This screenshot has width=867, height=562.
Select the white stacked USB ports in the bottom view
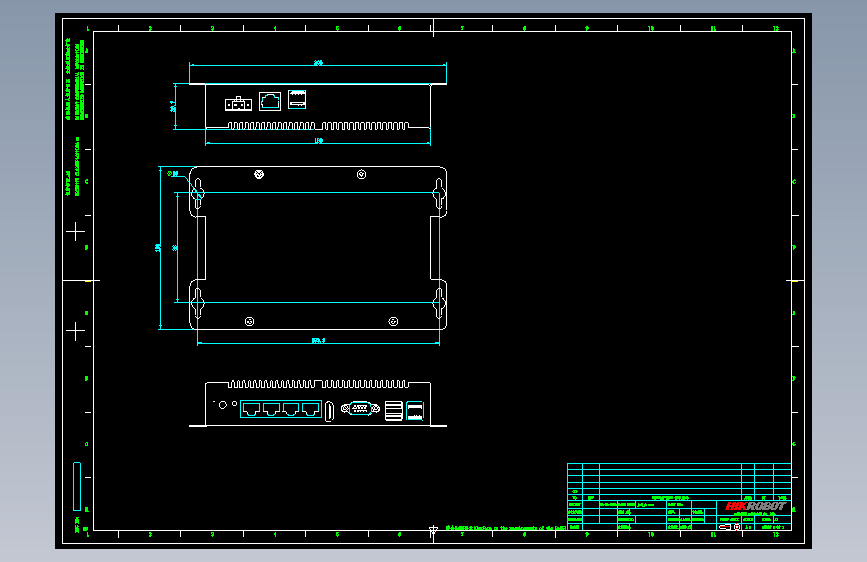pyautogui.click(x=394, y=411)
